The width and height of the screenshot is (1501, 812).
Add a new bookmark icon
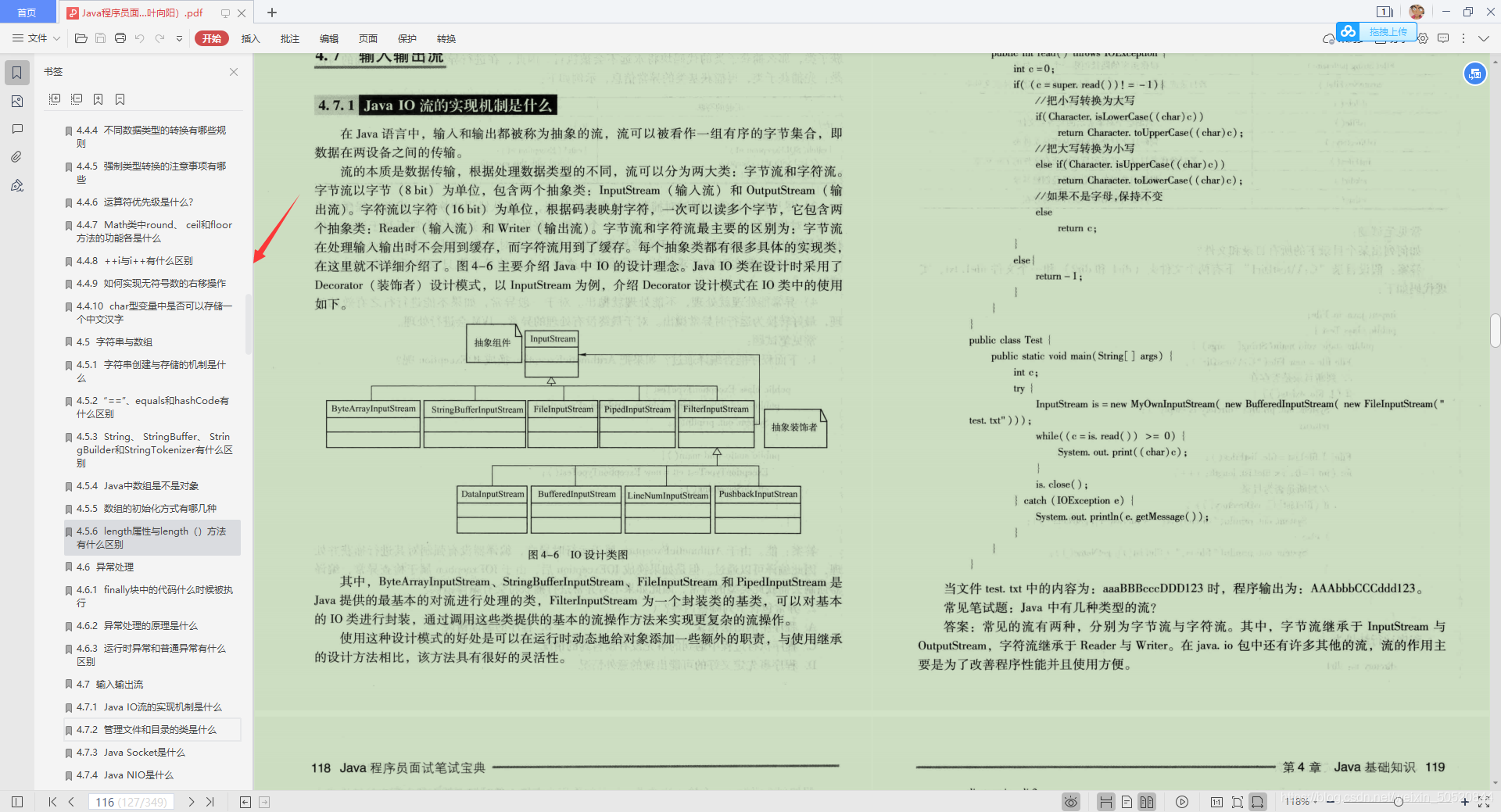tap(99, 99)
